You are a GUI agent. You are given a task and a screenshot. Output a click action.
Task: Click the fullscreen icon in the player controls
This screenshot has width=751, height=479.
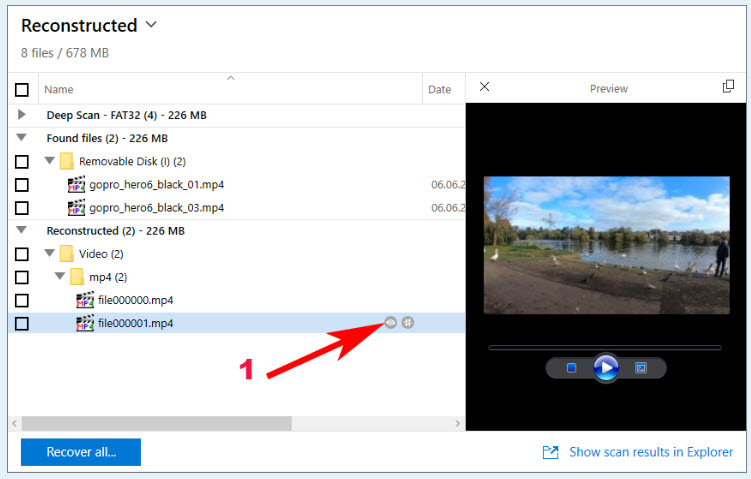[x=641, y=368]
